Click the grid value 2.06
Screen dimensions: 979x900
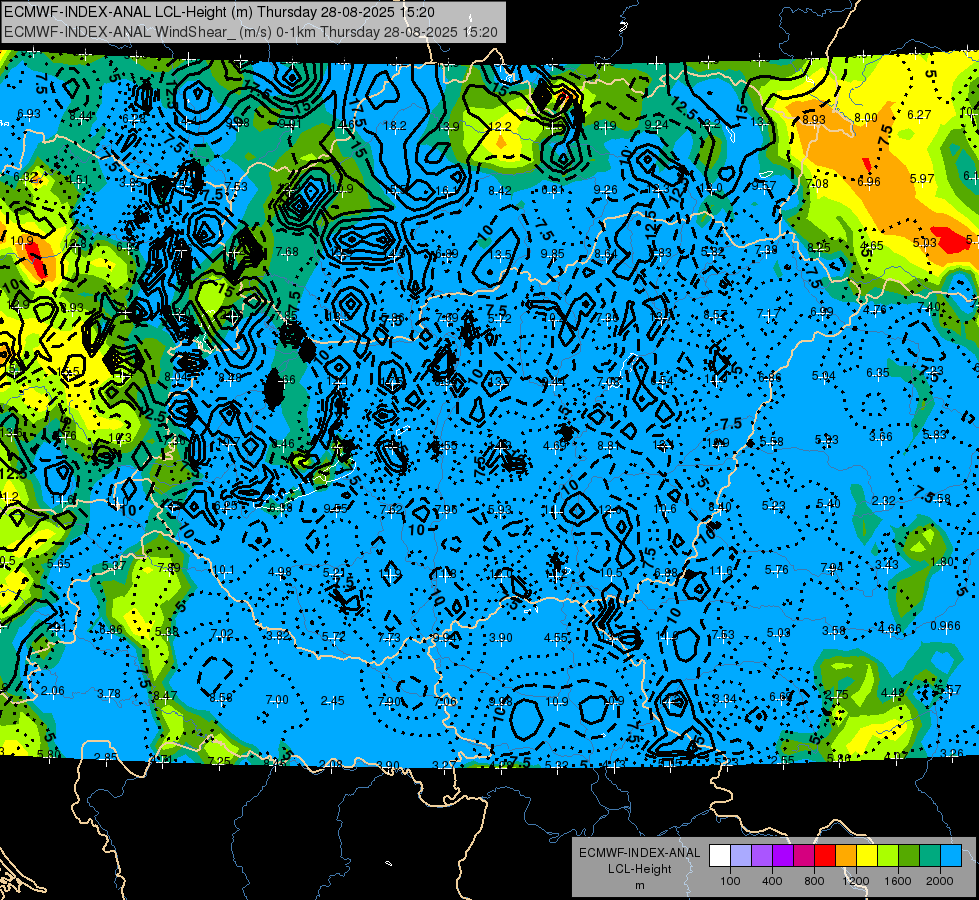pos(53,691)
